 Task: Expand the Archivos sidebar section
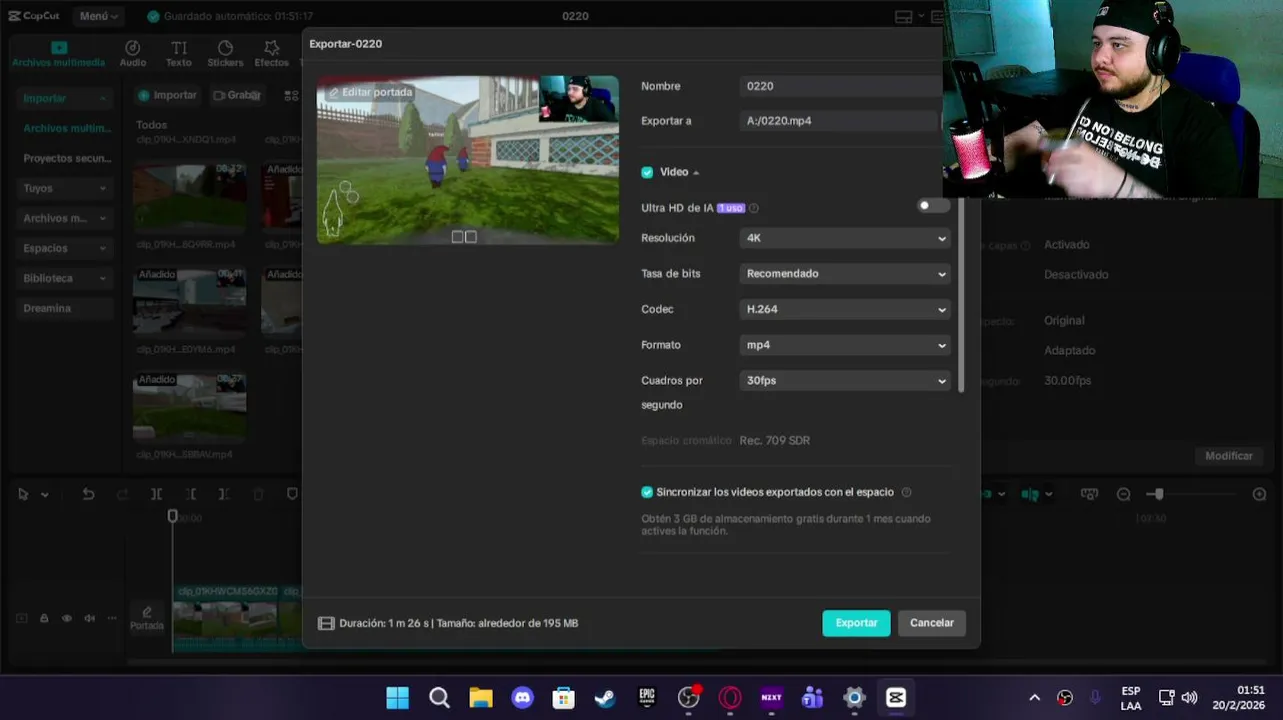tap(64, 218)
